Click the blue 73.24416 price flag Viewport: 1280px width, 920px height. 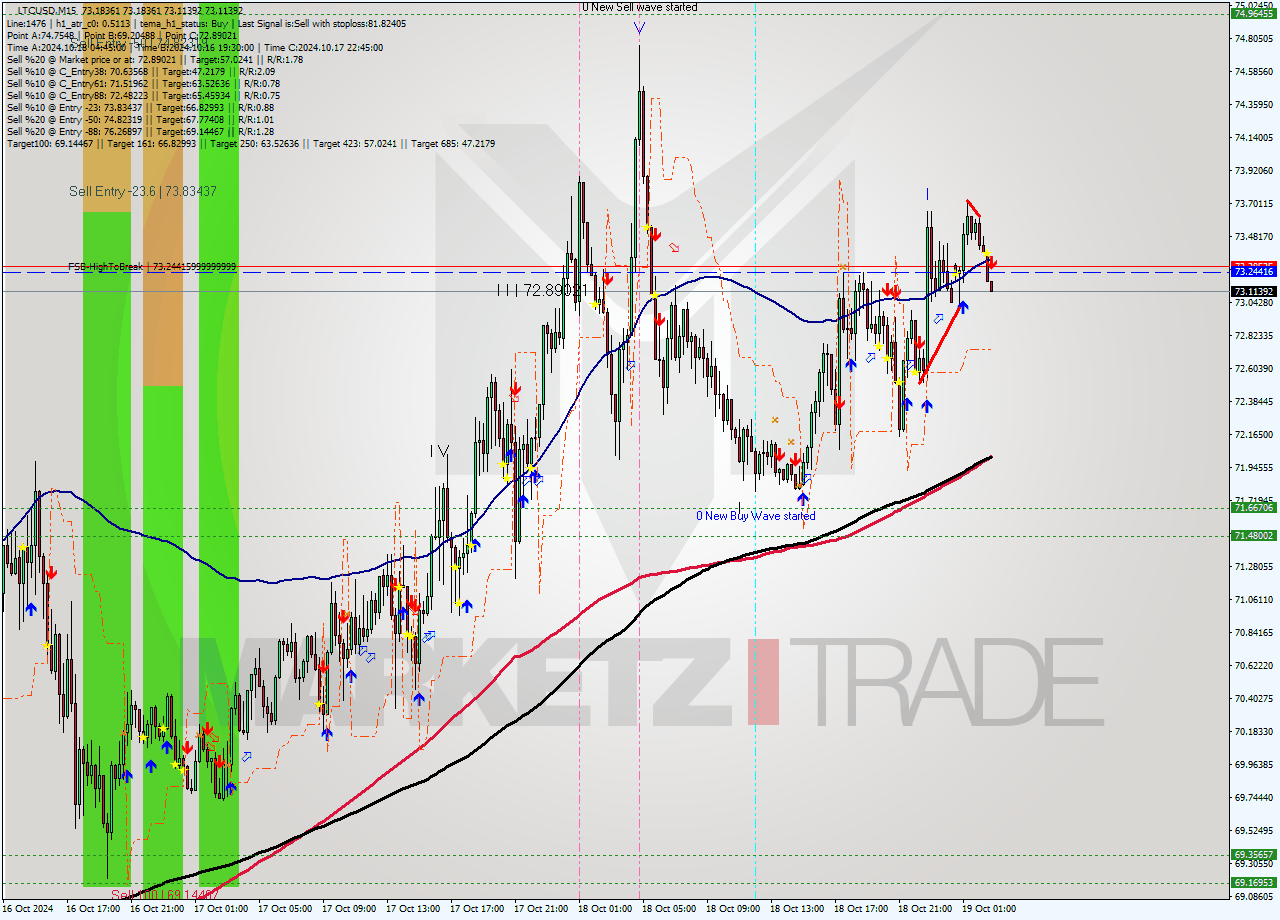pyautogui.click(x=1253, y=272)
